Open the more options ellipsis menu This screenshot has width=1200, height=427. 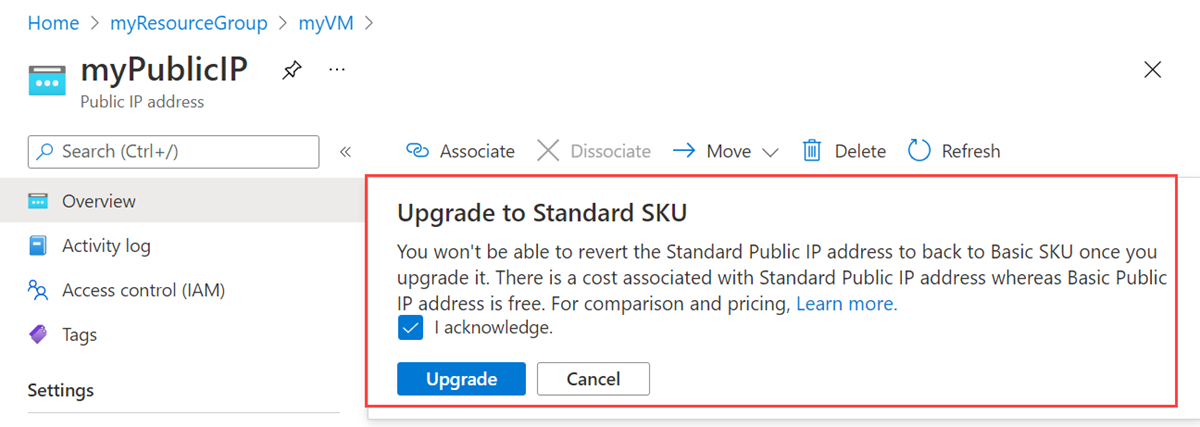pos(337,69)
